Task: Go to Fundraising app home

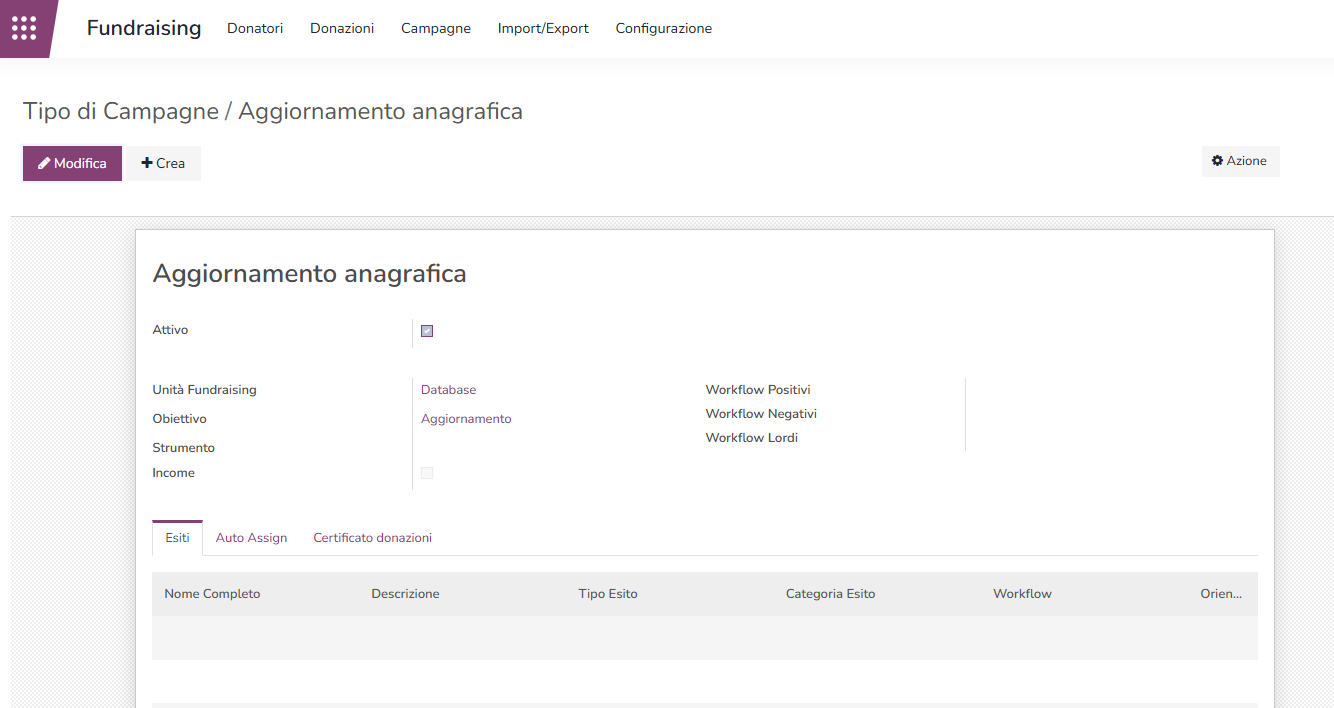Action: 144,28
